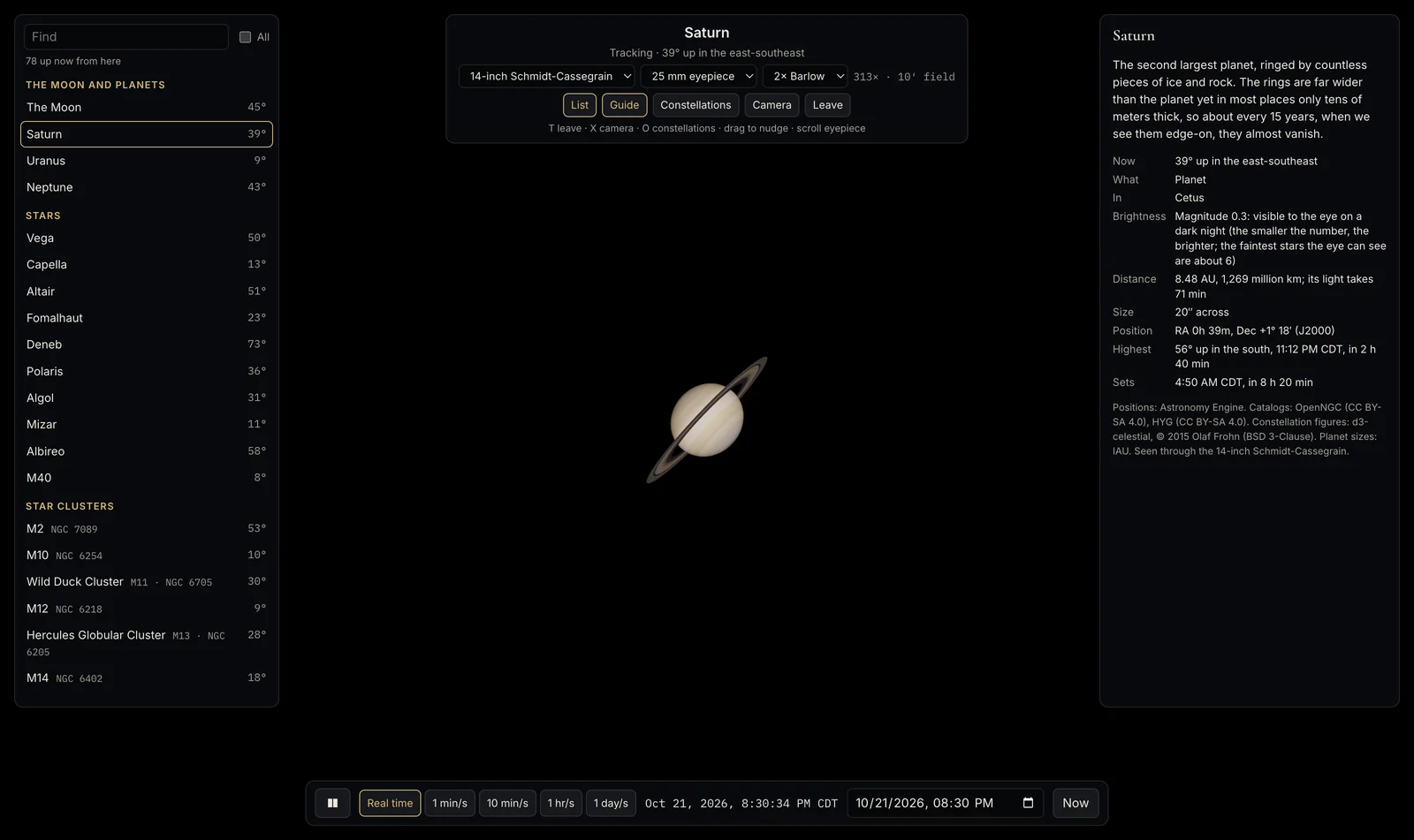
Task: Pick Fomalhaut in the star list
Action: tap(147, 318)
